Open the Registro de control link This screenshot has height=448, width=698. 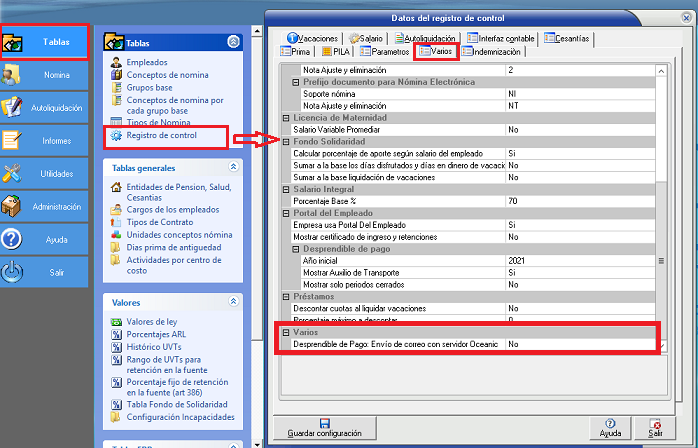pyautogui.click(x=160, y=135)
